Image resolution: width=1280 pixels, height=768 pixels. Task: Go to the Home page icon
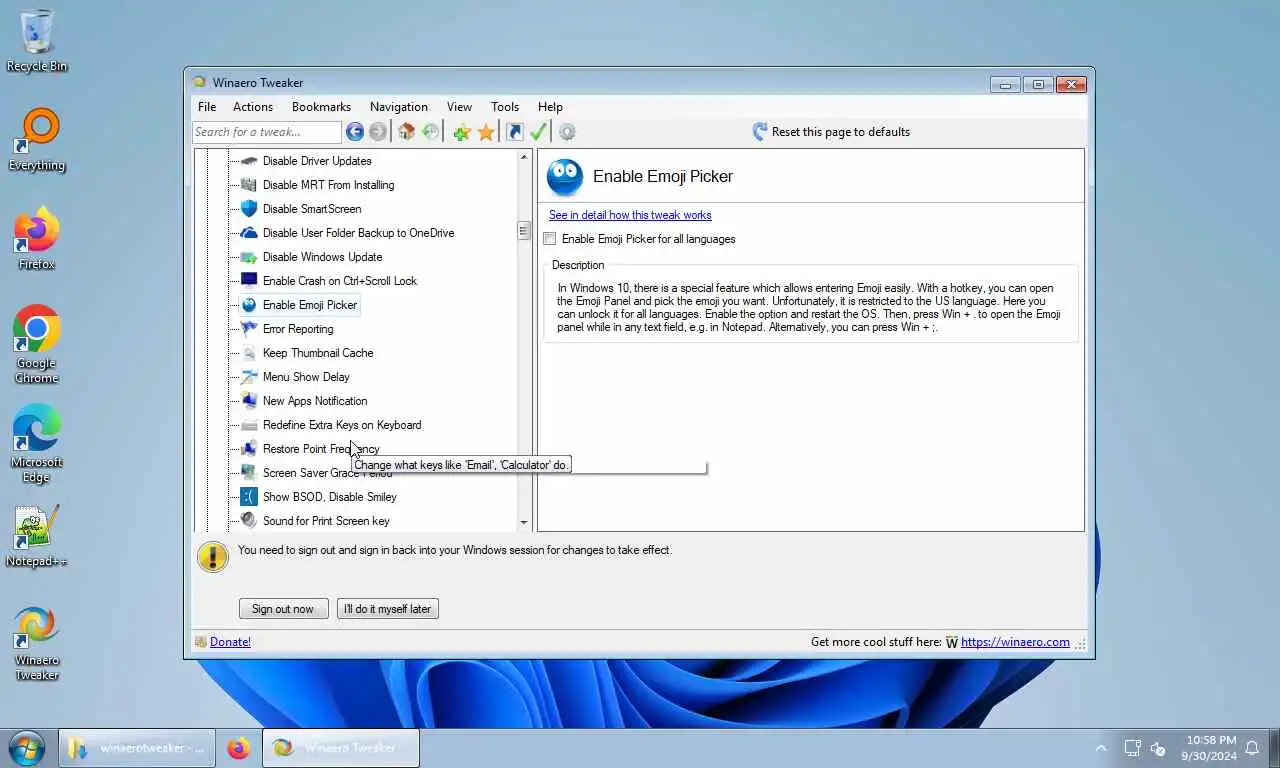pos(406,132)
